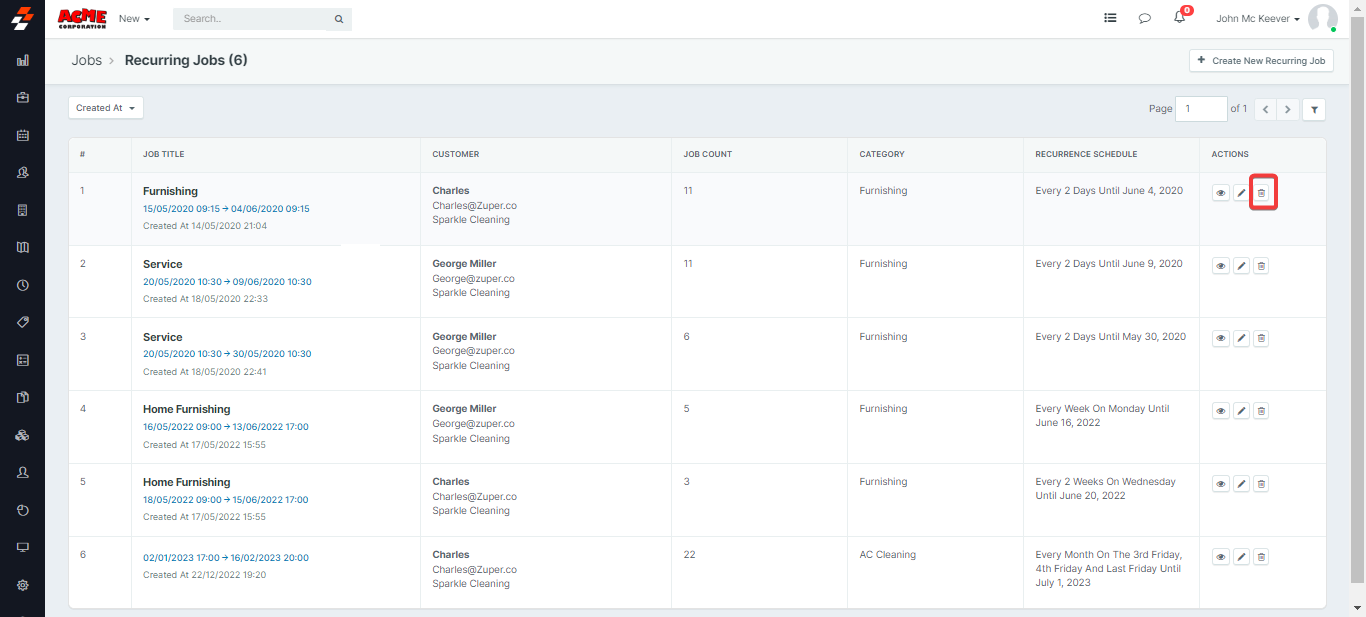Open the chat messages icon
Screen dimensions: 1366x617
(x=1145, y=18)
